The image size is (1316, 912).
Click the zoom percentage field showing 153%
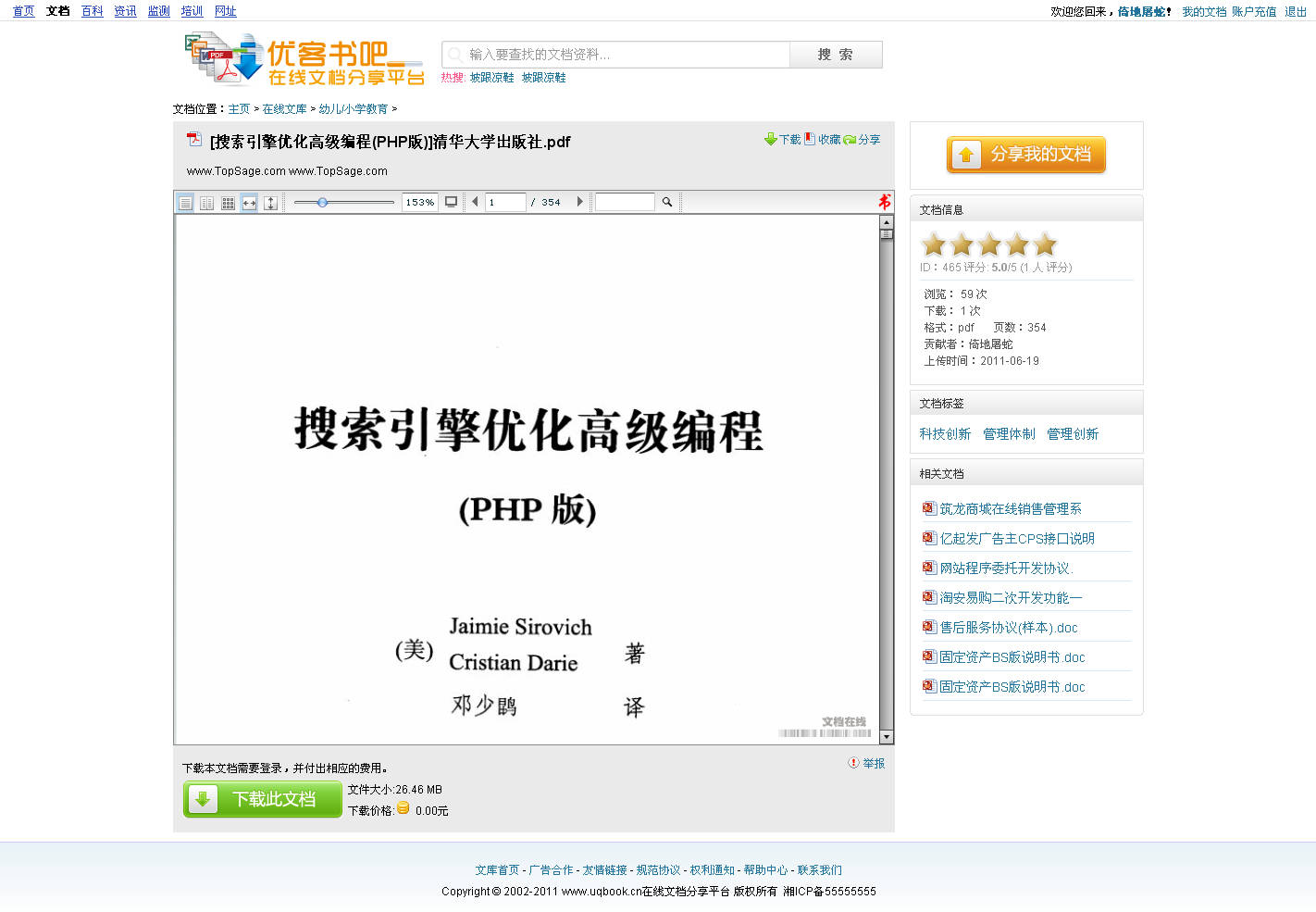click(x=420, y=202)
